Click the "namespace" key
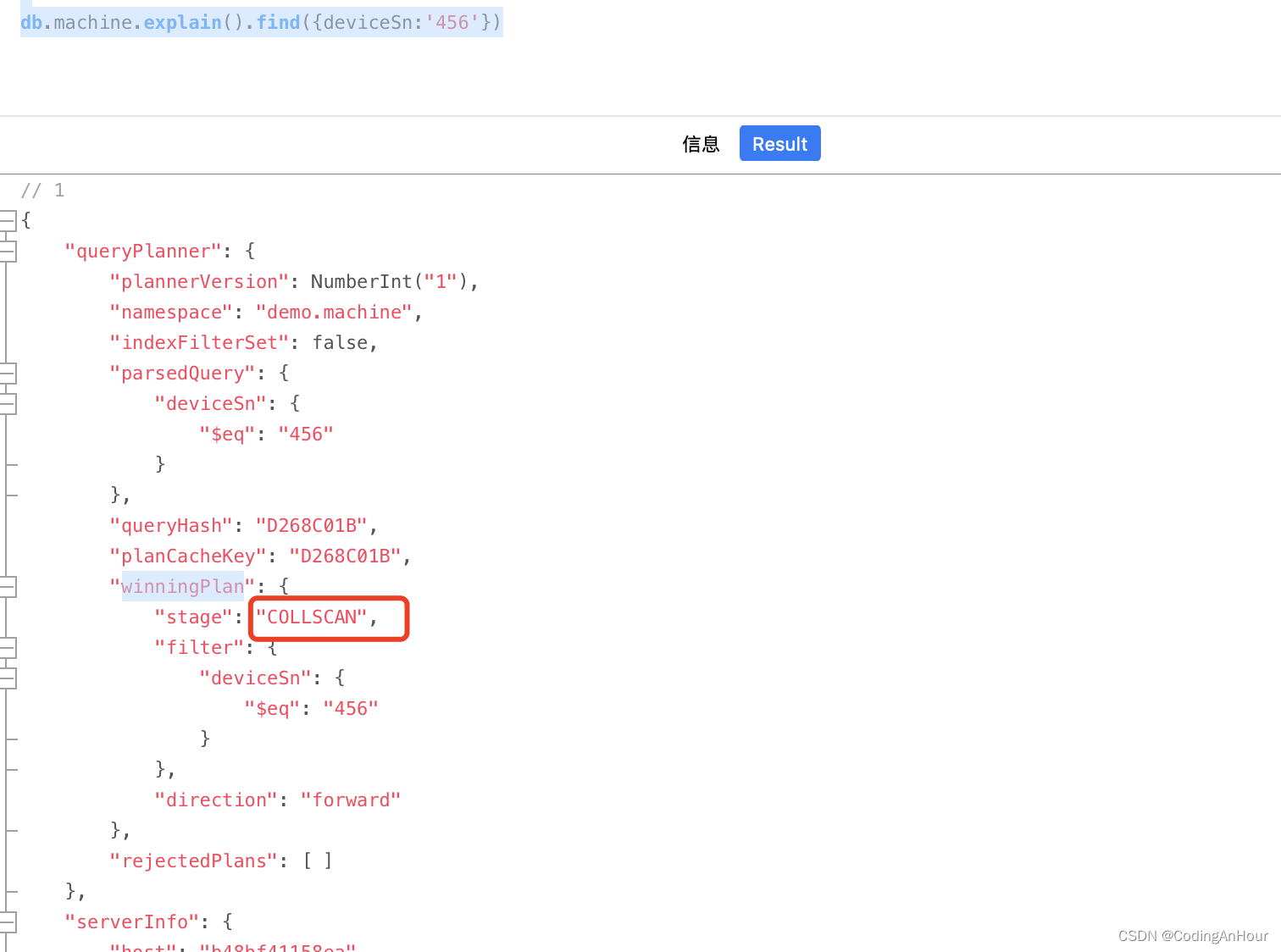The image size is (1281, 952). pyautogui.click(x=171, y=313)
